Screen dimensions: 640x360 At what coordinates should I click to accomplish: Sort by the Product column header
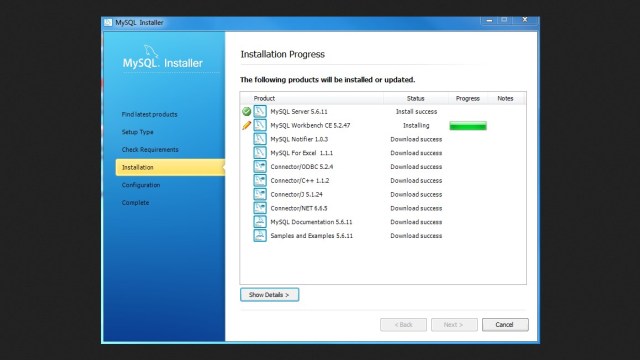264,98
